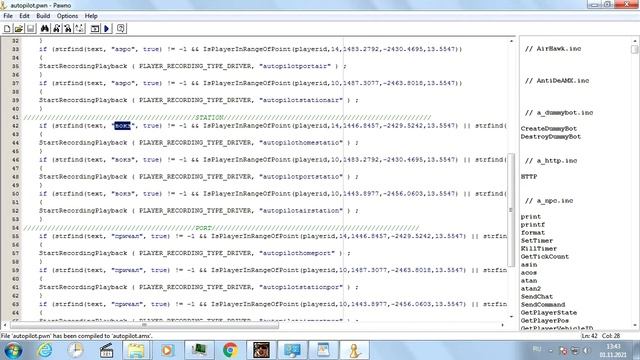Launch Internet Explorer from the taskbar

[44, 351]
